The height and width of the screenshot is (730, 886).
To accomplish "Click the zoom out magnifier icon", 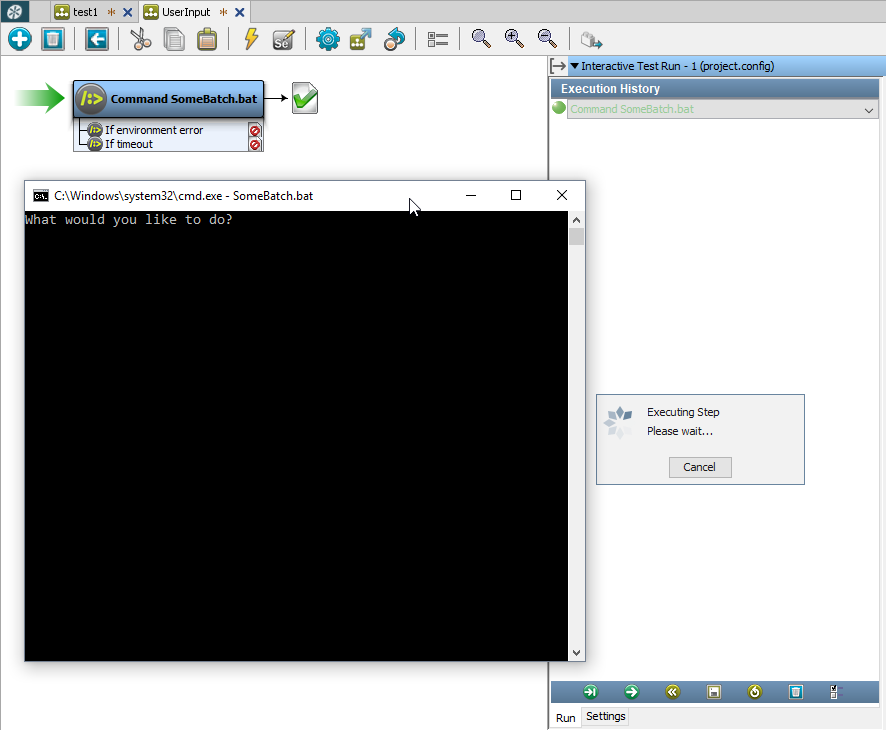I will click(547, 39).
